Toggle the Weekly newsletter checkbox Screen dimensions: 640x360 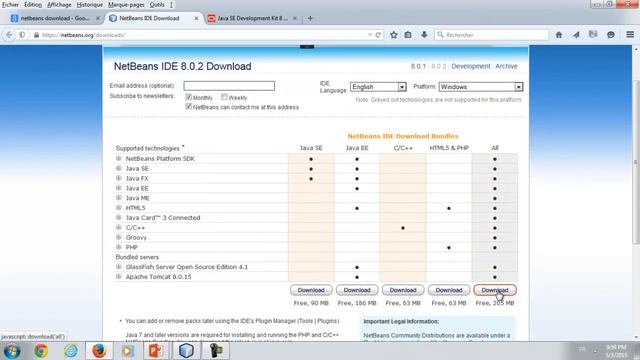pos(224,97)
